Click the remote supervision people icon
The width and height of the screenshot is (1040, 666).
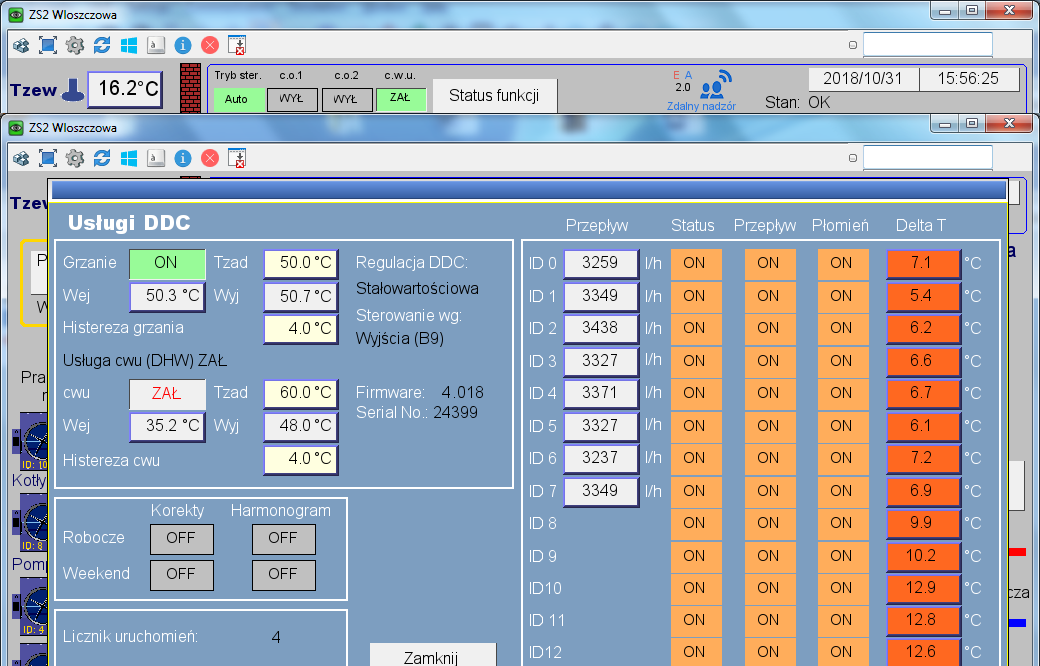[715, 84]
